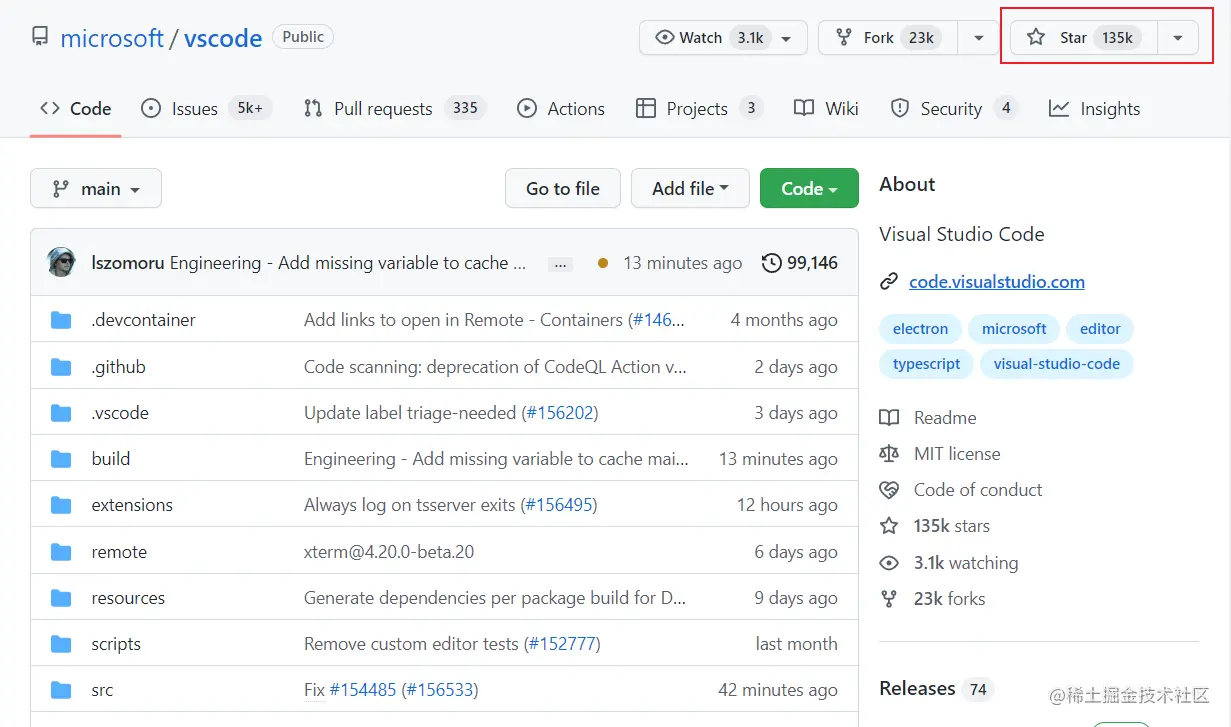Open the main branch selector
Viewport: 1231px width, 727px height.
(96, 188)
